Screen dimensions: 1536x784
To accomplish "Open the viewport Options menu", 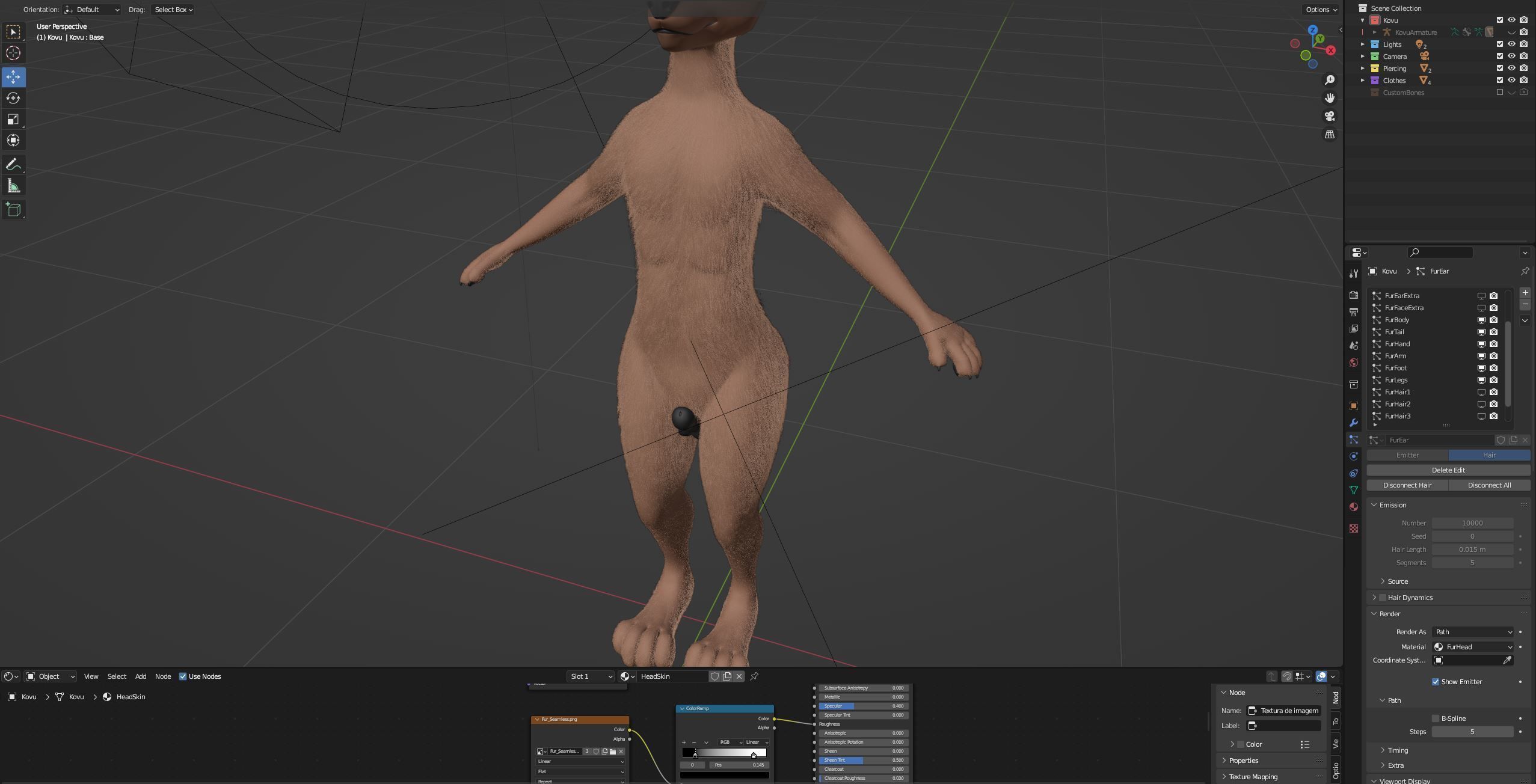I will pyautogui.click(x=1321, y=10).
